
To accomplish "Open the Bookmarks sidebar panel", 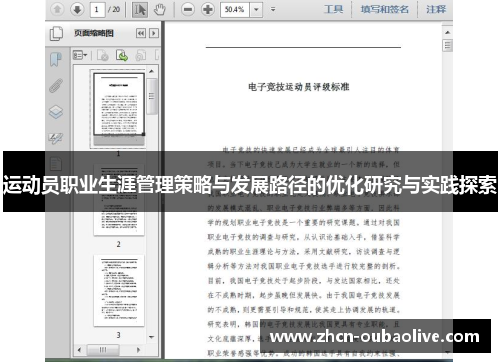I will coord(56,59).
